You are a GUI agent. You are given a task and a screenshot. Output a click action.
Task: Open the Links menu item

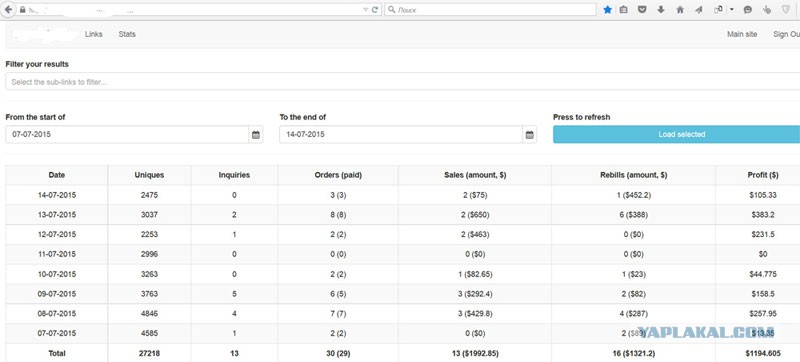coord(94,34)
